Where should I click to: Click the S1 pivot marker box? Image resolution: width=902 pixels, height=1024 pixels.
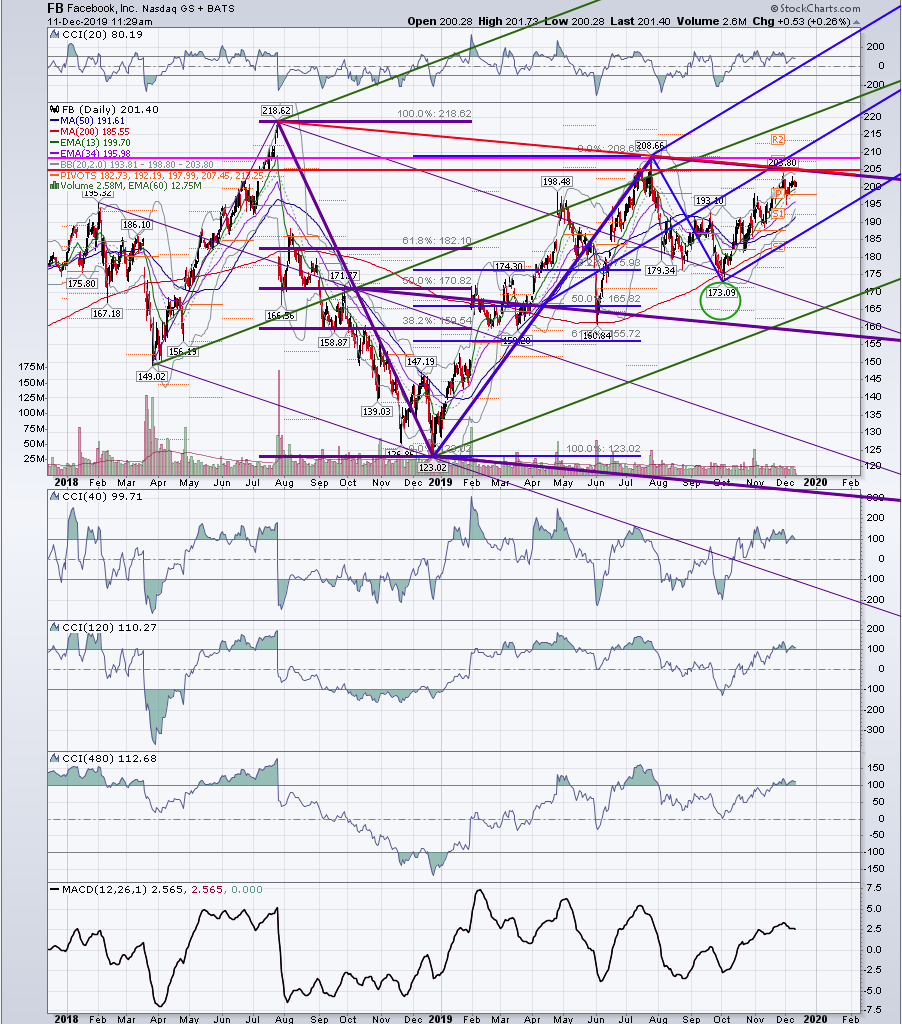coord(777,214)
